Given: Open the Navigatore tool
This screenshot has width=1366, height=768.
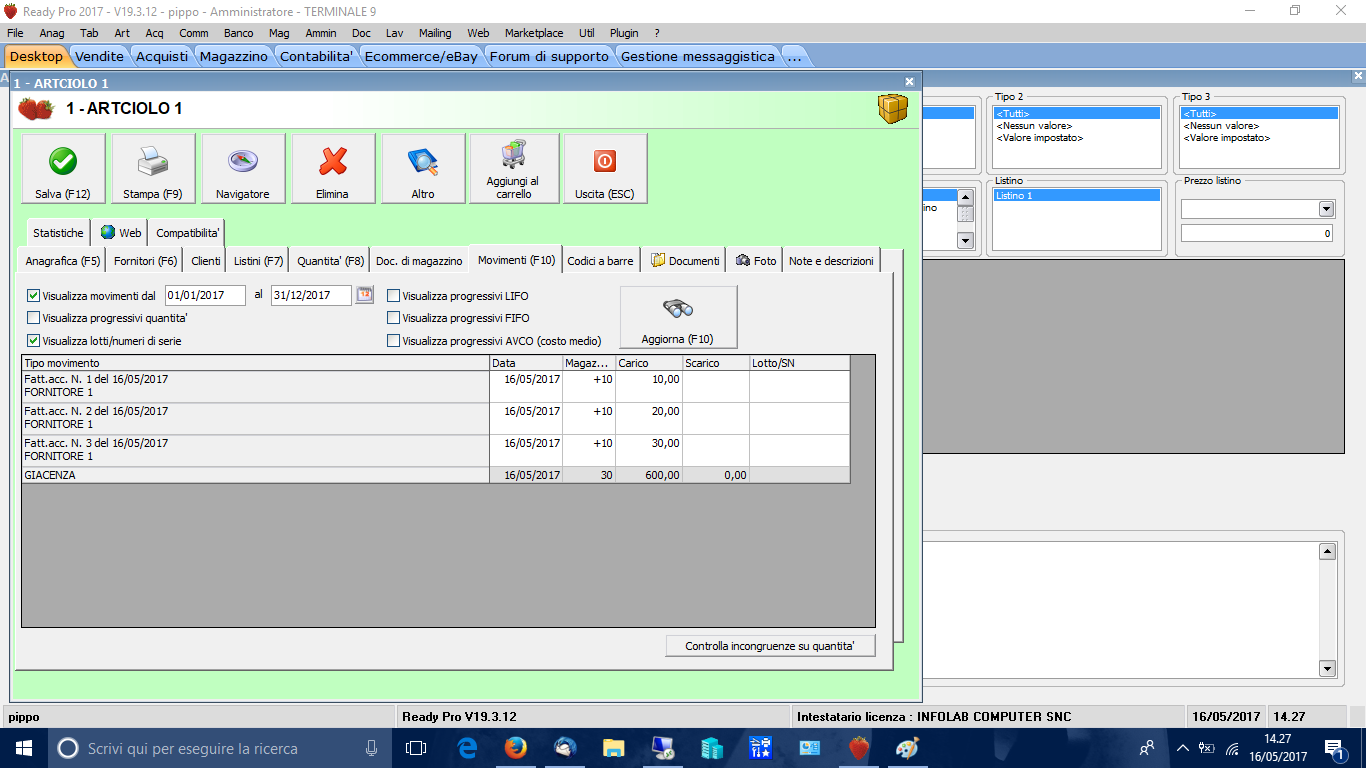Looking at the screenshot, I should click(243, 169).
